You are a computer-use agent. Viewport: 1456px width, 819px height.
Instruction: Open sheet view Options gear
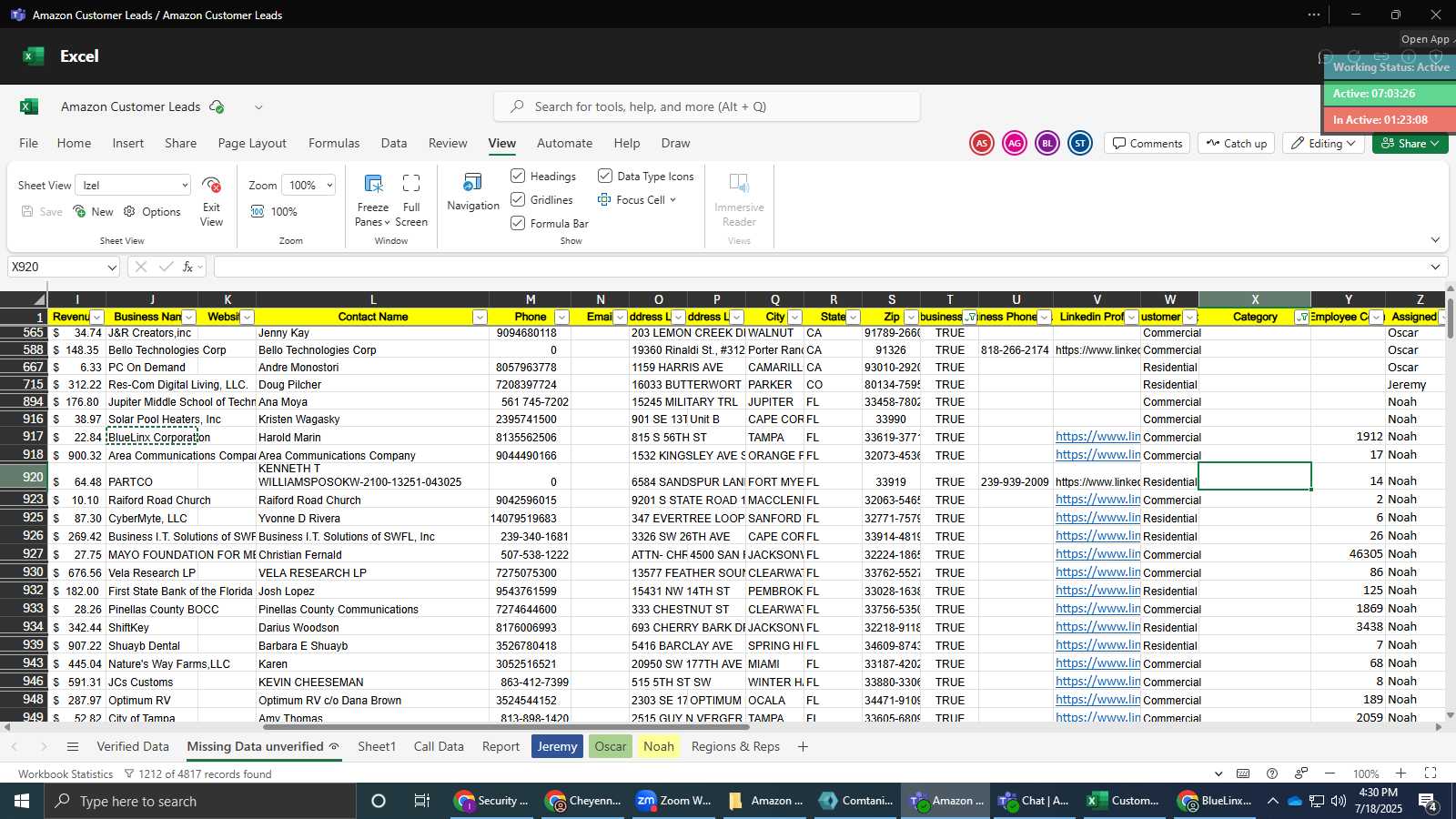(x=152, y=211)
